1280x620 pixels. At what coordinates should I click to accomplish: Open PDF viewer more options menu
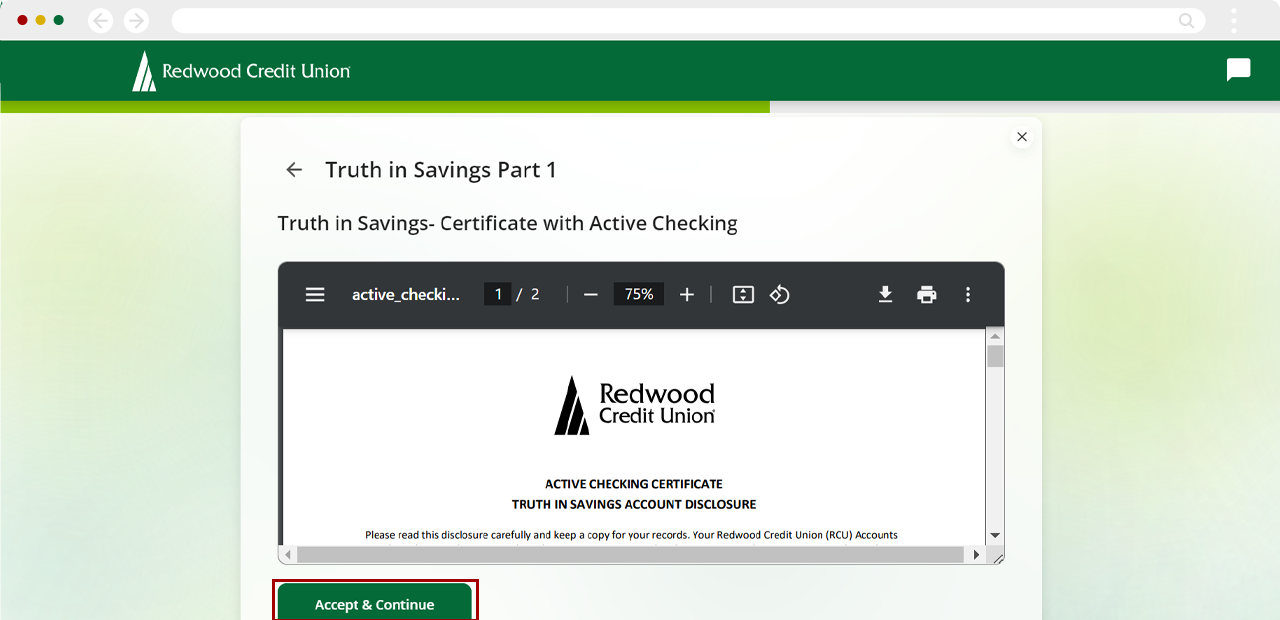(968, 294)
